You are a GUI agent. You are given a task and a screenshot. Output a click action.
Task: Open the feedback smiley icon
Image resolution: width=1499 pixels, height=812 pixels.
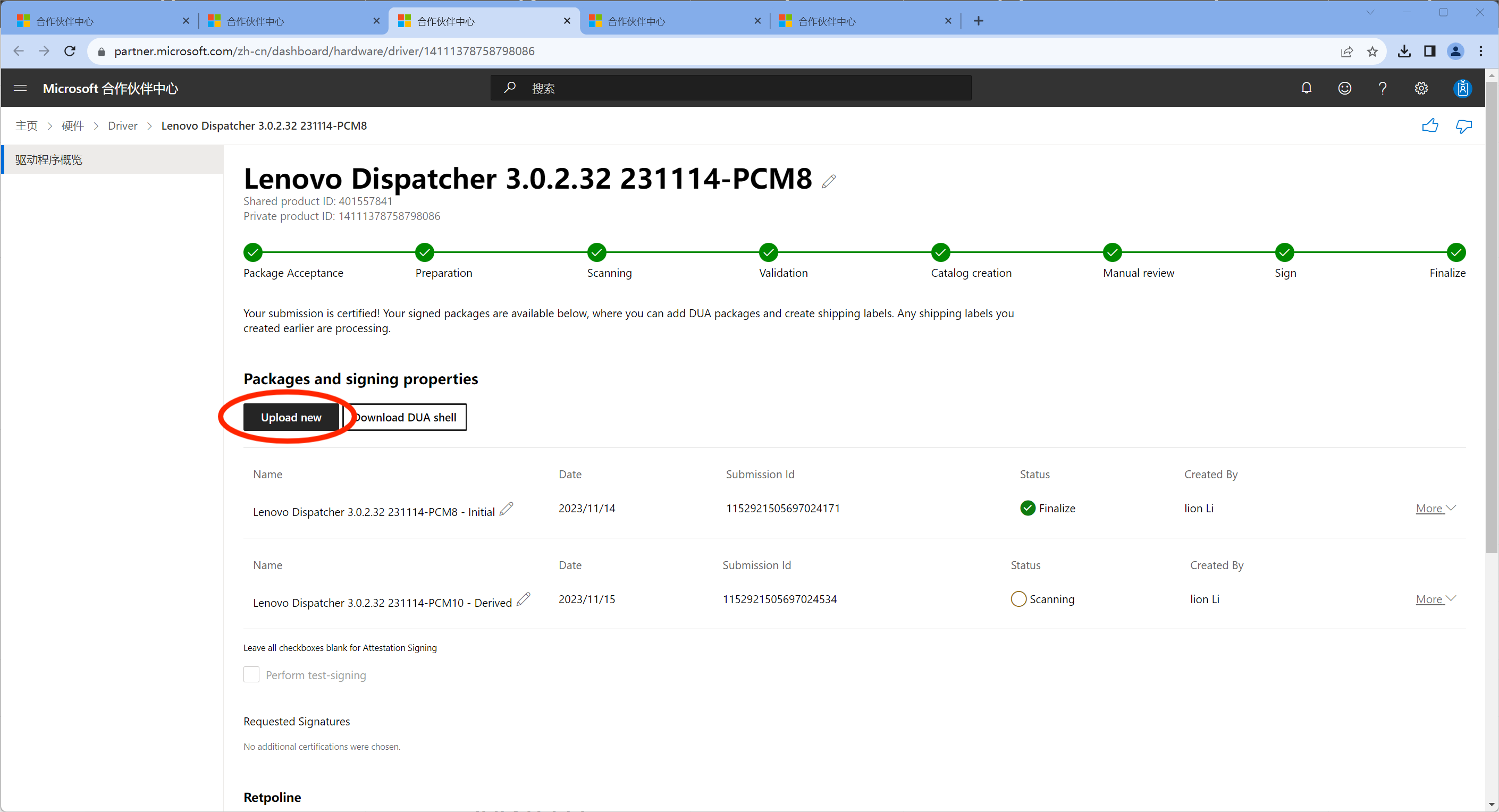(1344, 88)
